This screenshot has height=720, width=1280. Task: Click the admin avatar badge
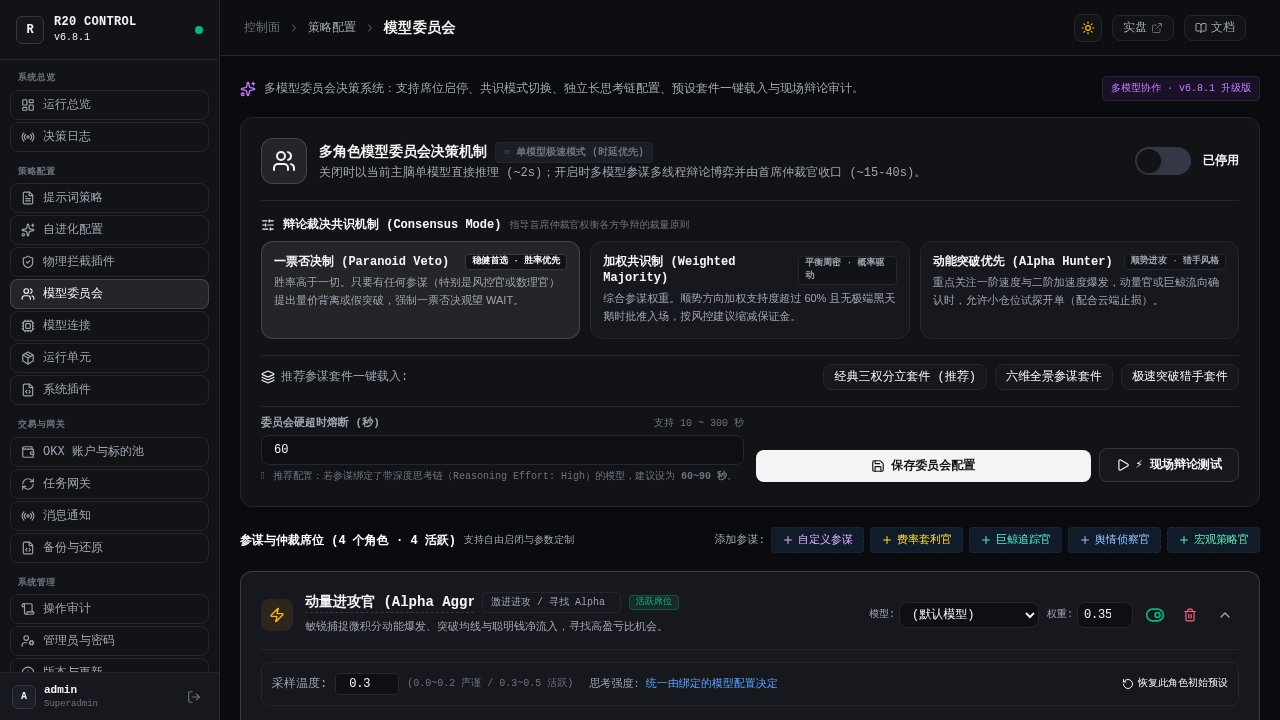click(x=24, y=697)
